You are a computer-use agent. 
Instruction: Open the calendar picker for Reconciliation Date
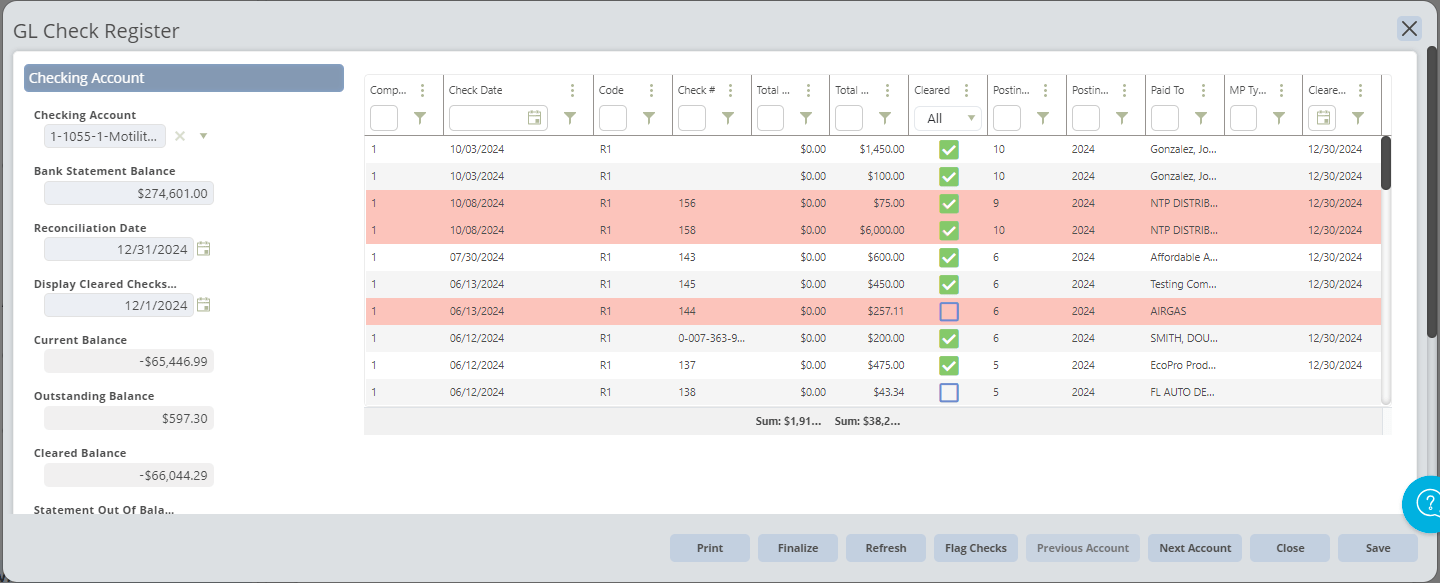point(203,249)
